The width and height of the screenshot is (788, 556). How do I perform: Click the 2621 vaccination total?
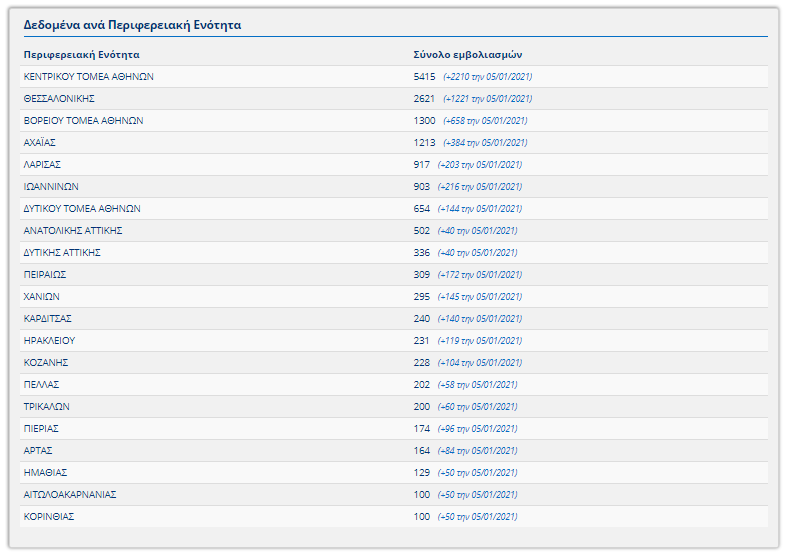pos(424,98)
